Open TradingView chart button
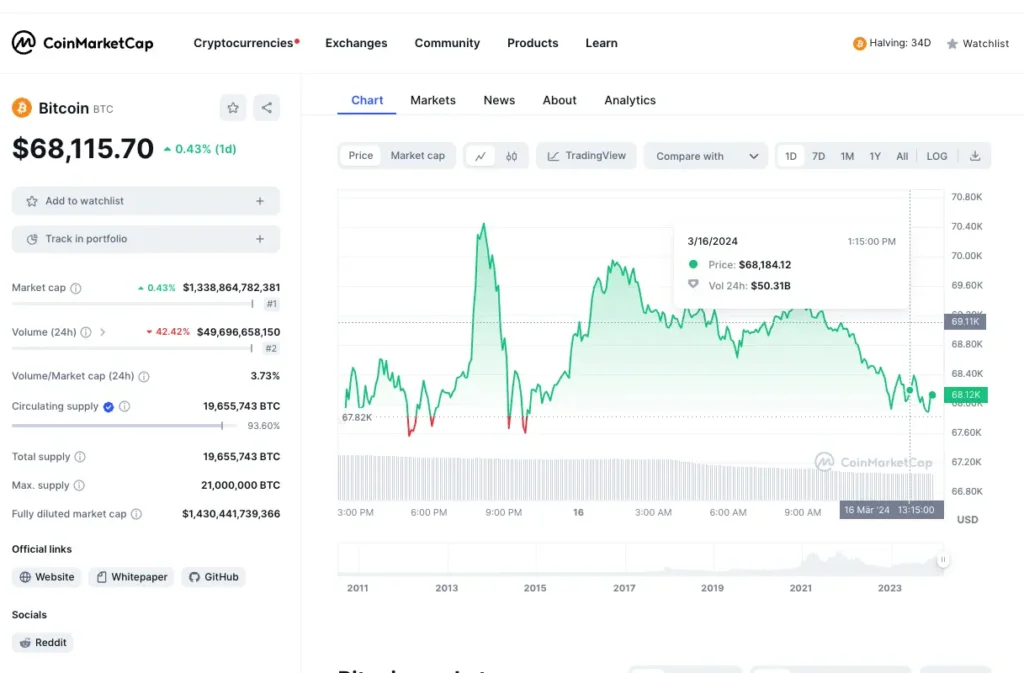Screen dimensions: 1024x673 pyautogui.click(x=586, y=156)
